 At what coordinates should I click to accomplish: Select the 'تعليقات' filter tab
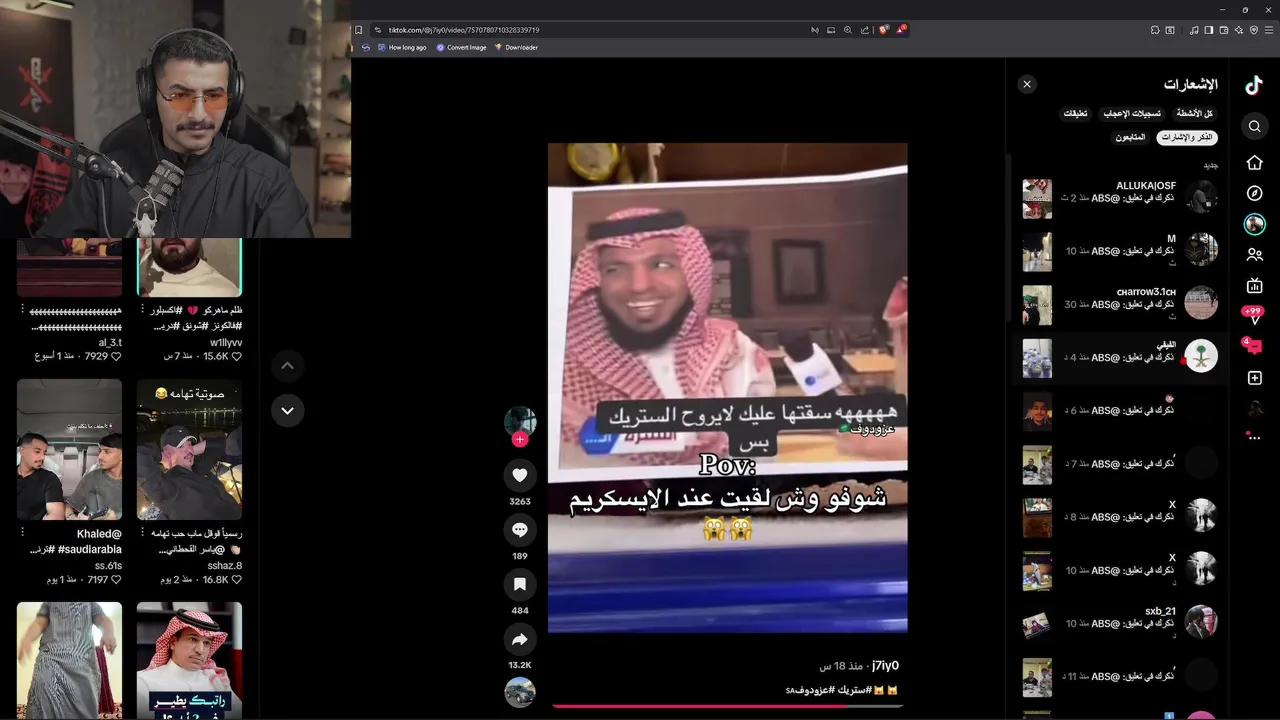click(x=1075, y=114)
